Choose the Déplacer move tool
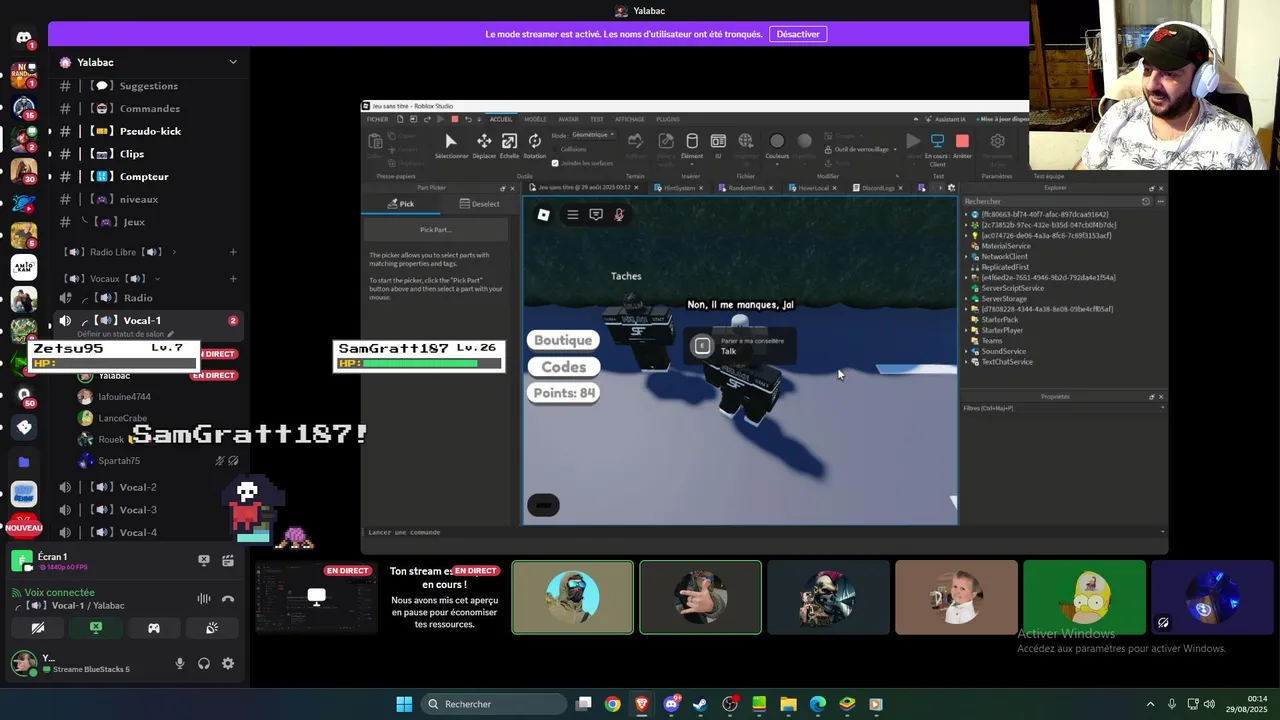 coord(484,146)
